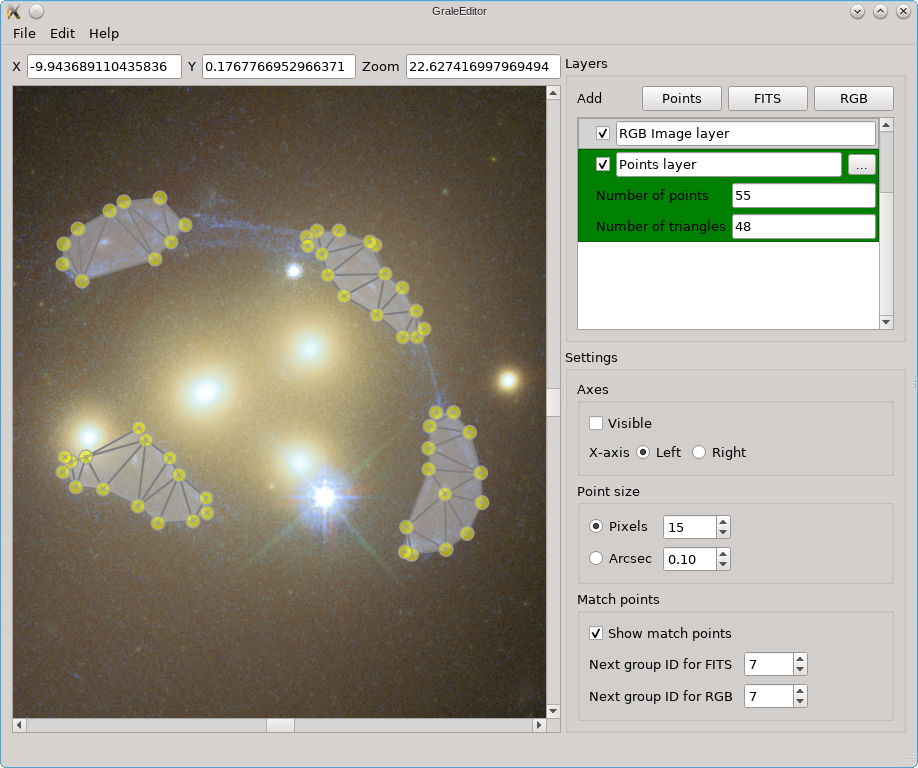
Task: Click image view scroll right arrow
Action: pyautogui.click(x=539, y=725)
